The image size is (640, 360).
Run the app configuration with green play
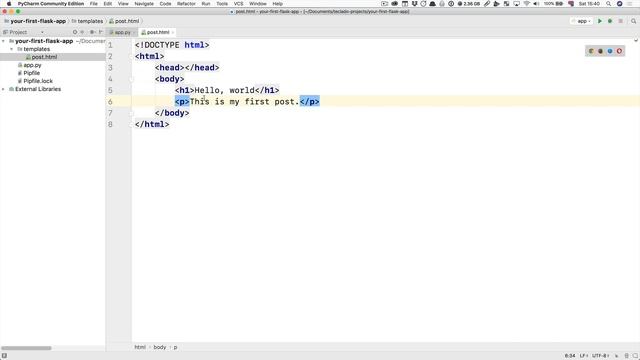tap(600, 21)
